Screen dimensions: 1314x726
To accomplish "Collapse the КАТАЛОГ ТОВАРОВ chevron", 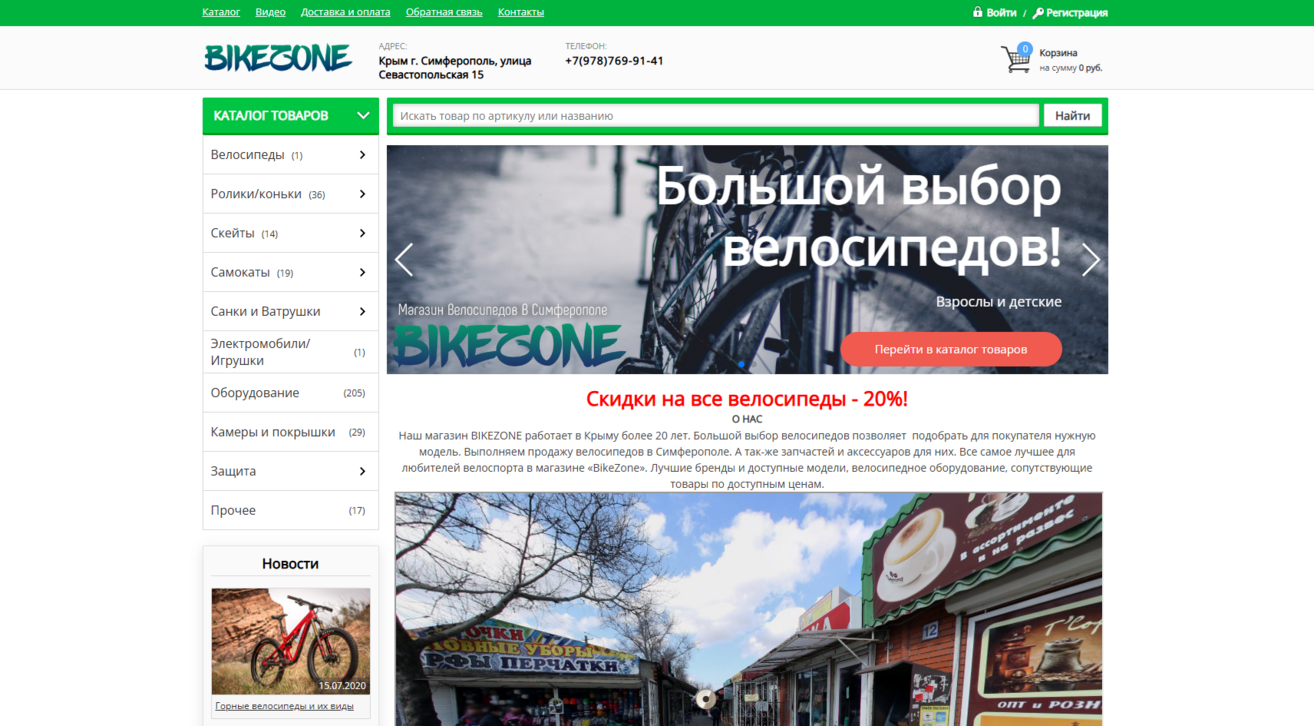I will click(x=363, y=116).
